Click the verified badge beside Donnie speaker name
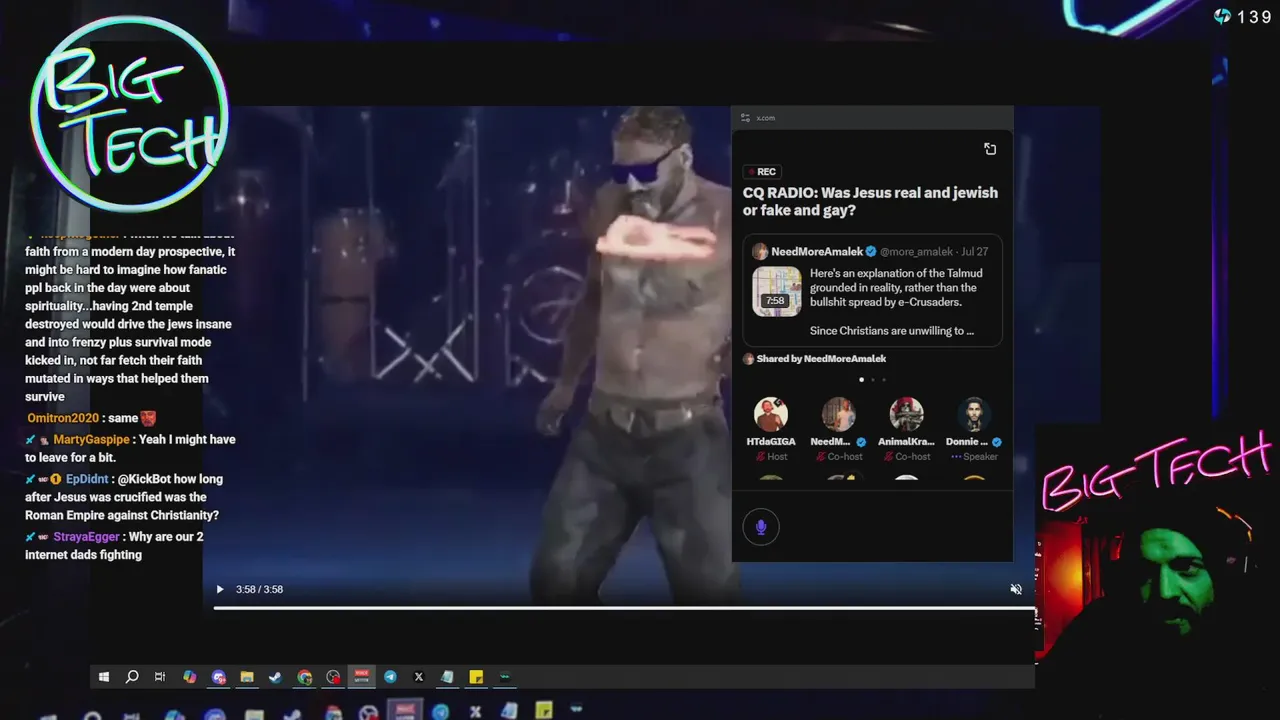This screenshot has width=1280, height=720. (997, 441)
